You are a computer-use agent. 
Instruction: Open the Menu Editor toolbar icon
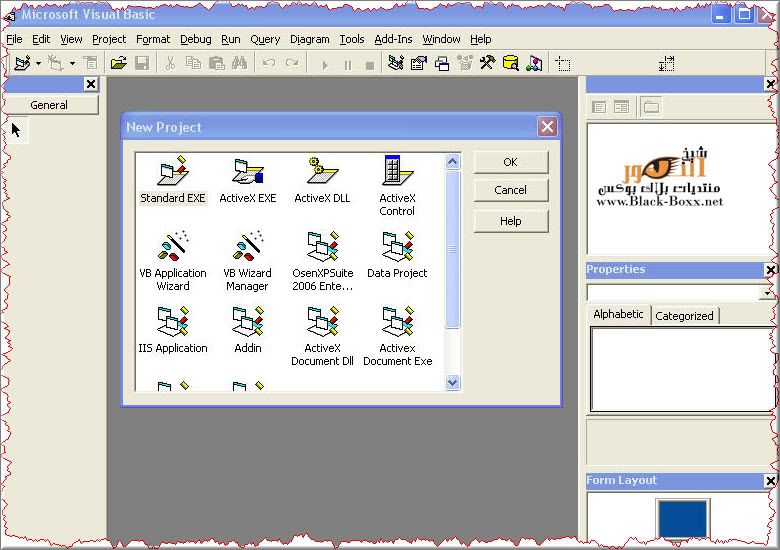[91, 63]
